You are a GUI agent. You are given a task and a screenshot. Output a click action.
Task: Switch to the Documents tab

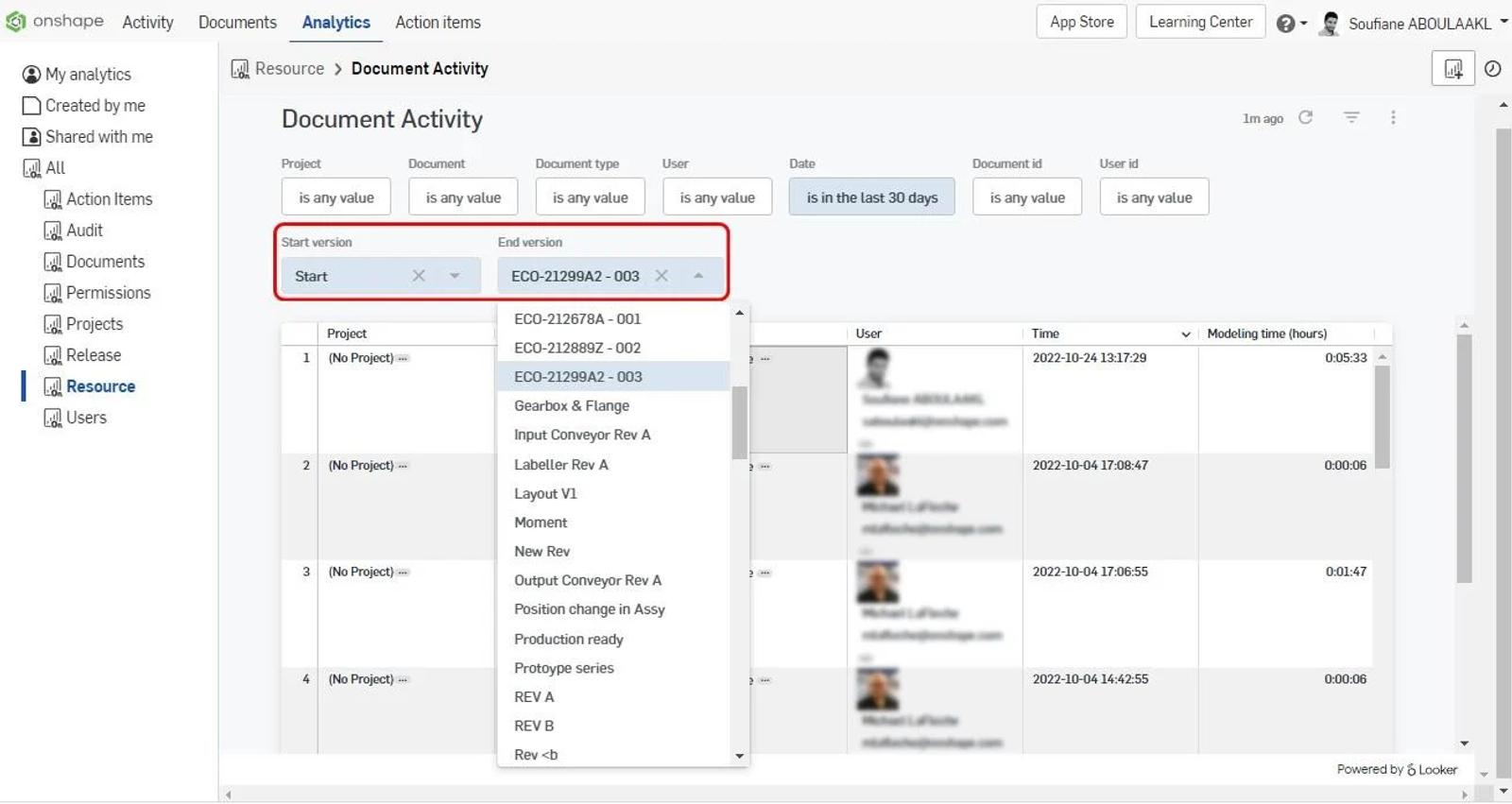click(237, 22)
